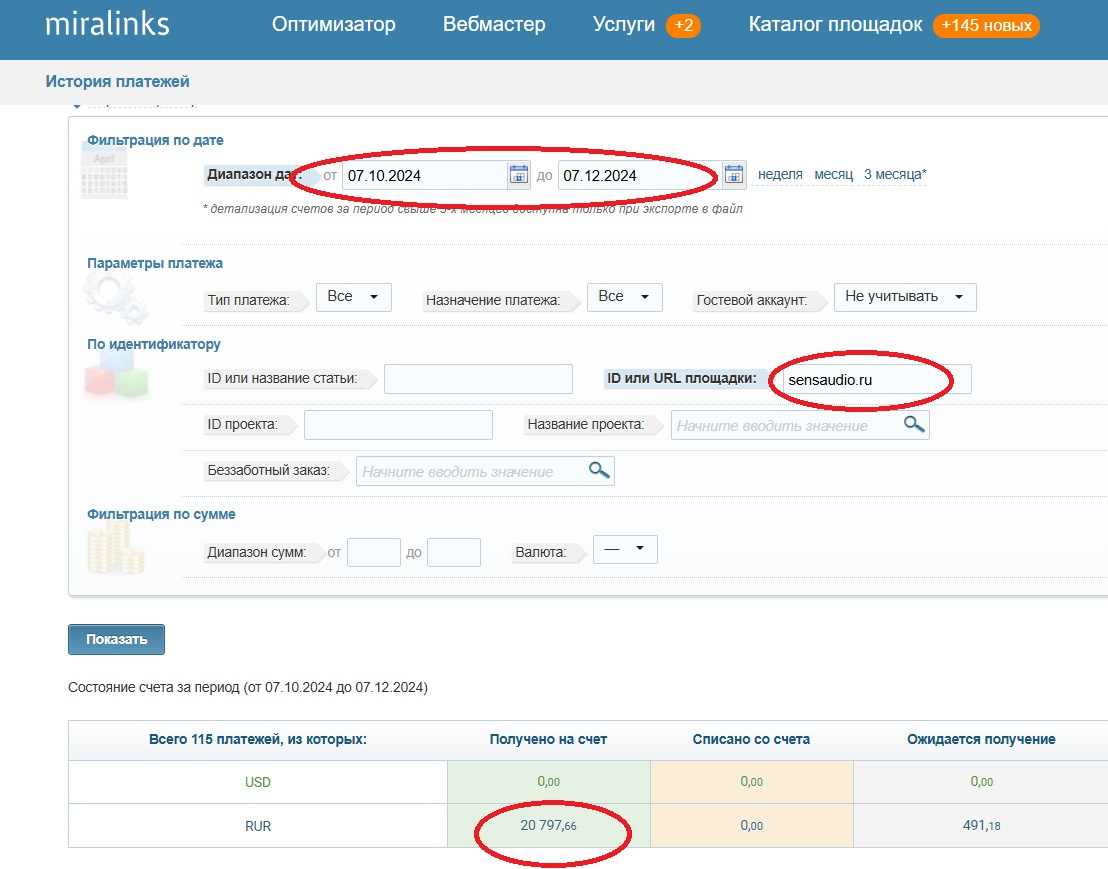Image resolution: width=1108 pixels, height=869 pixels.
Task: Click the +145 новых badge
Action: pos(986,25)
